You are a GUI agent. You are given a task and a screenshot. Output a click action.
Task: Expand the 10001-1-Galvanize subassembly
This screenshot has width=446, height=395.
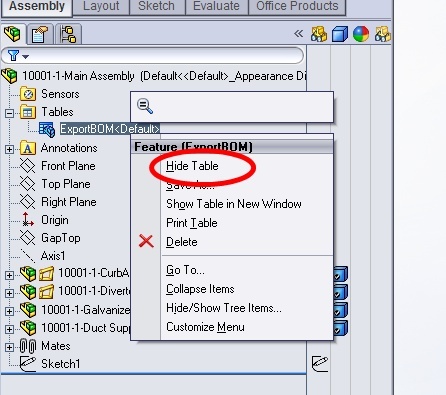9,311
